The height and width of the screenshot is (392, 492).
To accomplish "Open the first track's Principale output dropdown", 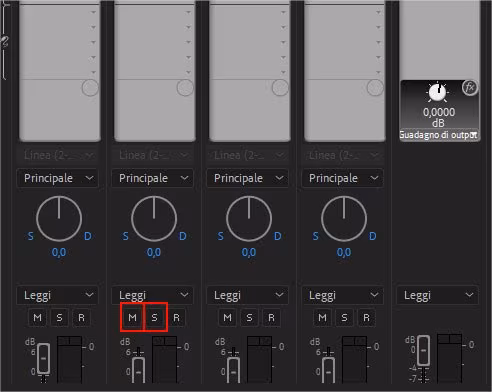I will coord(58,178).
